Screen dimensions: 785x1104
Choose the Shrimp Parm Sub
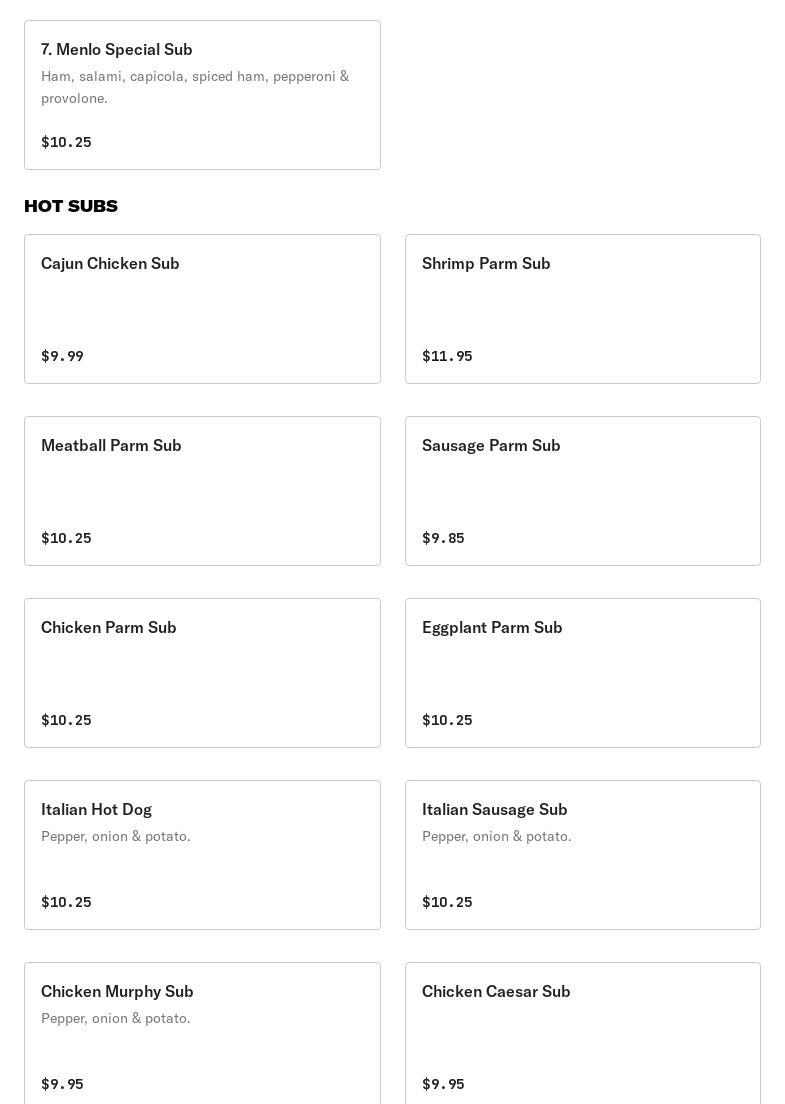pyautogui.click(x=582, y=309)
